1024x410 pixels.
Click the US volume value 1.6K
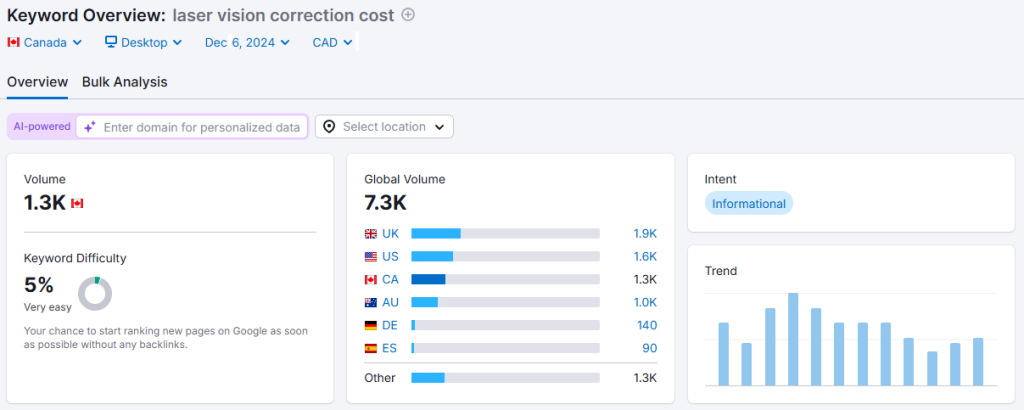click(644, 256)
